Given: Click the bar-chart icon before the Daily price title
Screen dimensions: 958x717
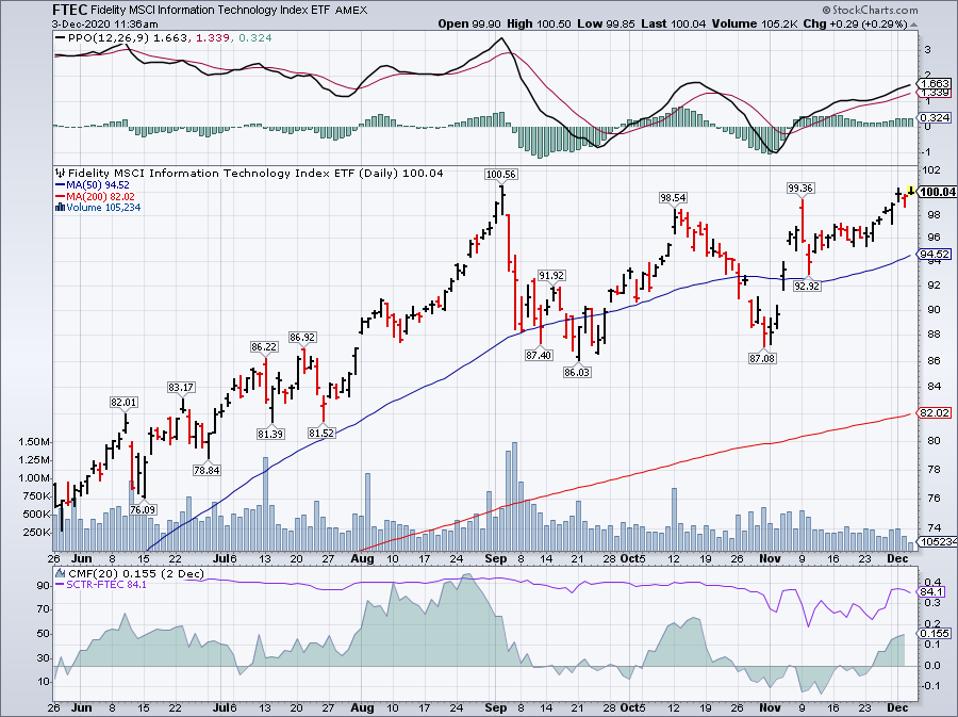Looking at the screenshot, I should 60,173.
